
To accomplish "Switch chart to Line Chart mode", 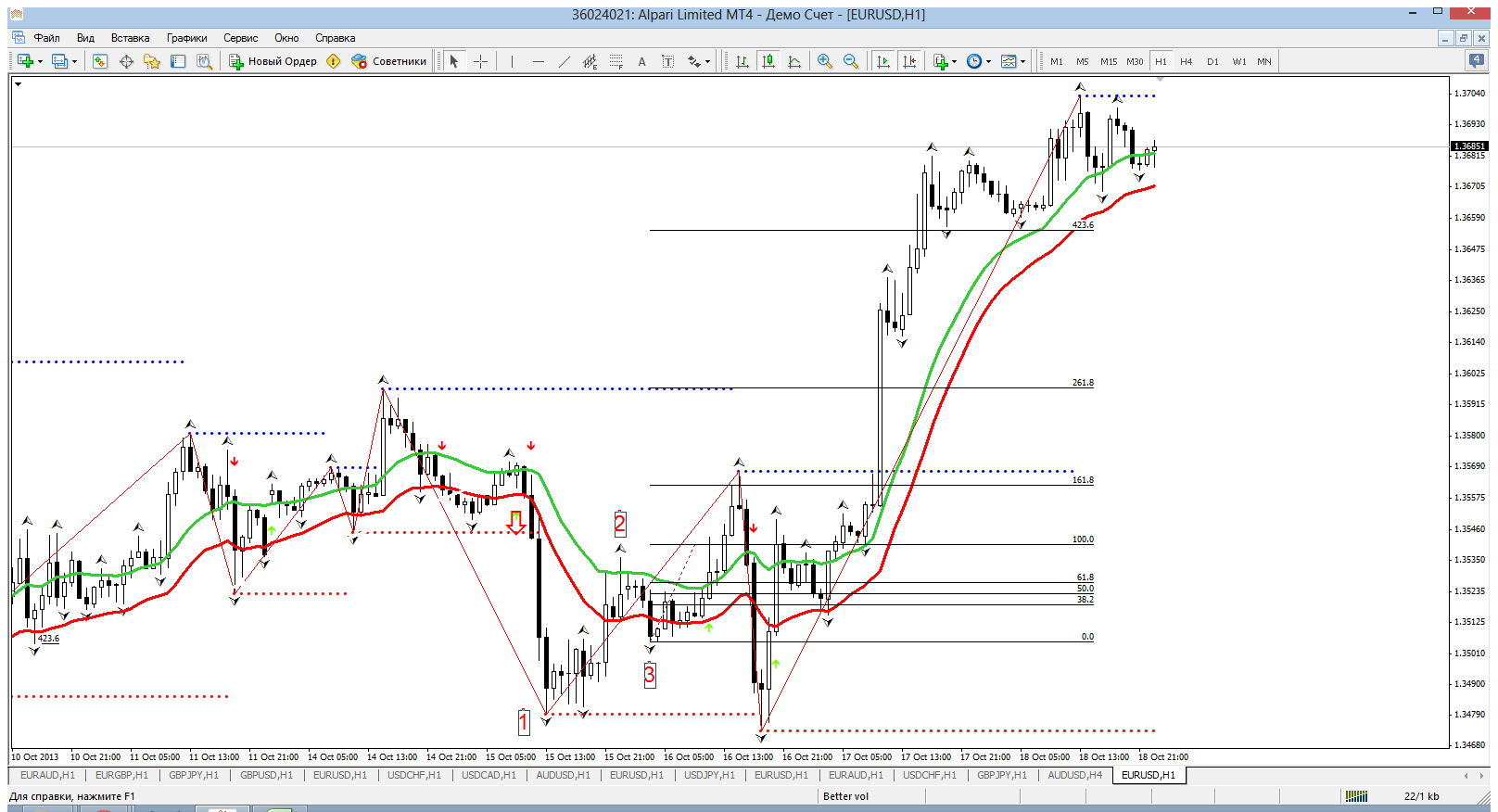I will click(x=794, y=61).
